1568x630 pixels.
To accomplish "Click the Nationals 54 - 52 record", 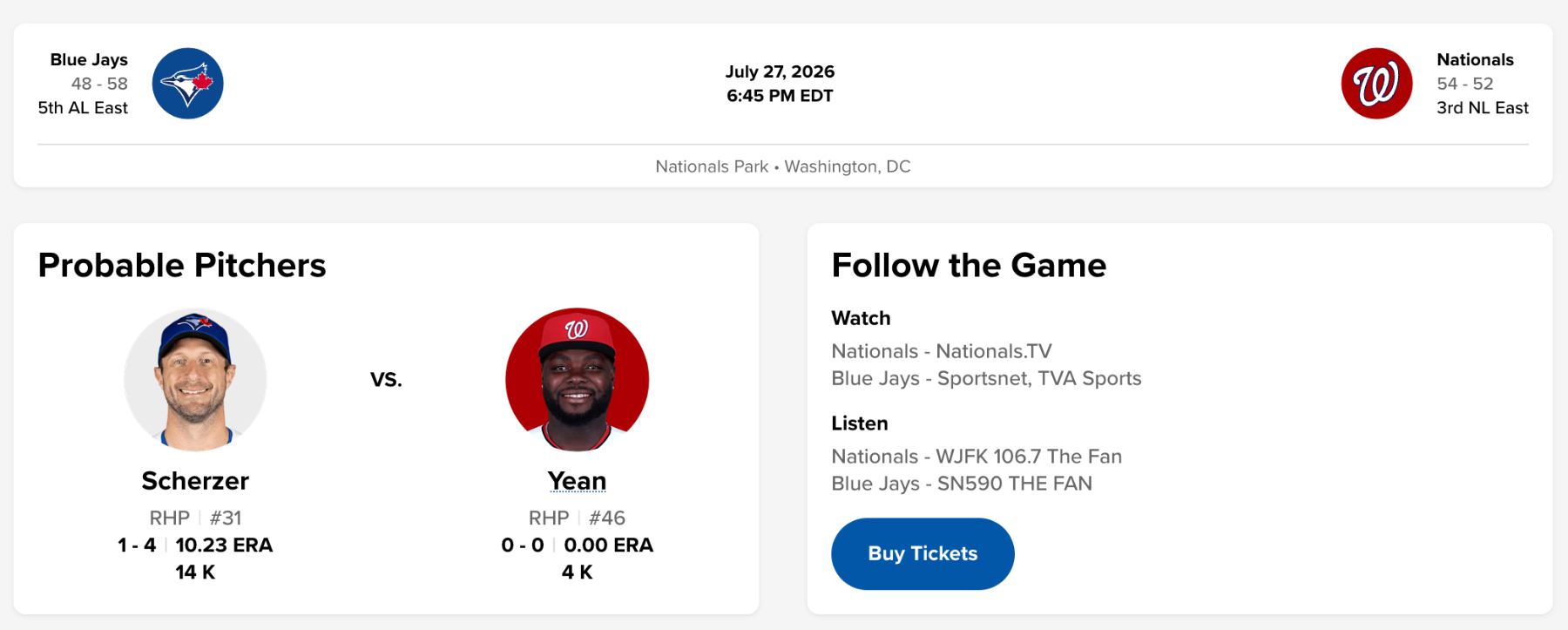I will click(x=1465, y=84).
